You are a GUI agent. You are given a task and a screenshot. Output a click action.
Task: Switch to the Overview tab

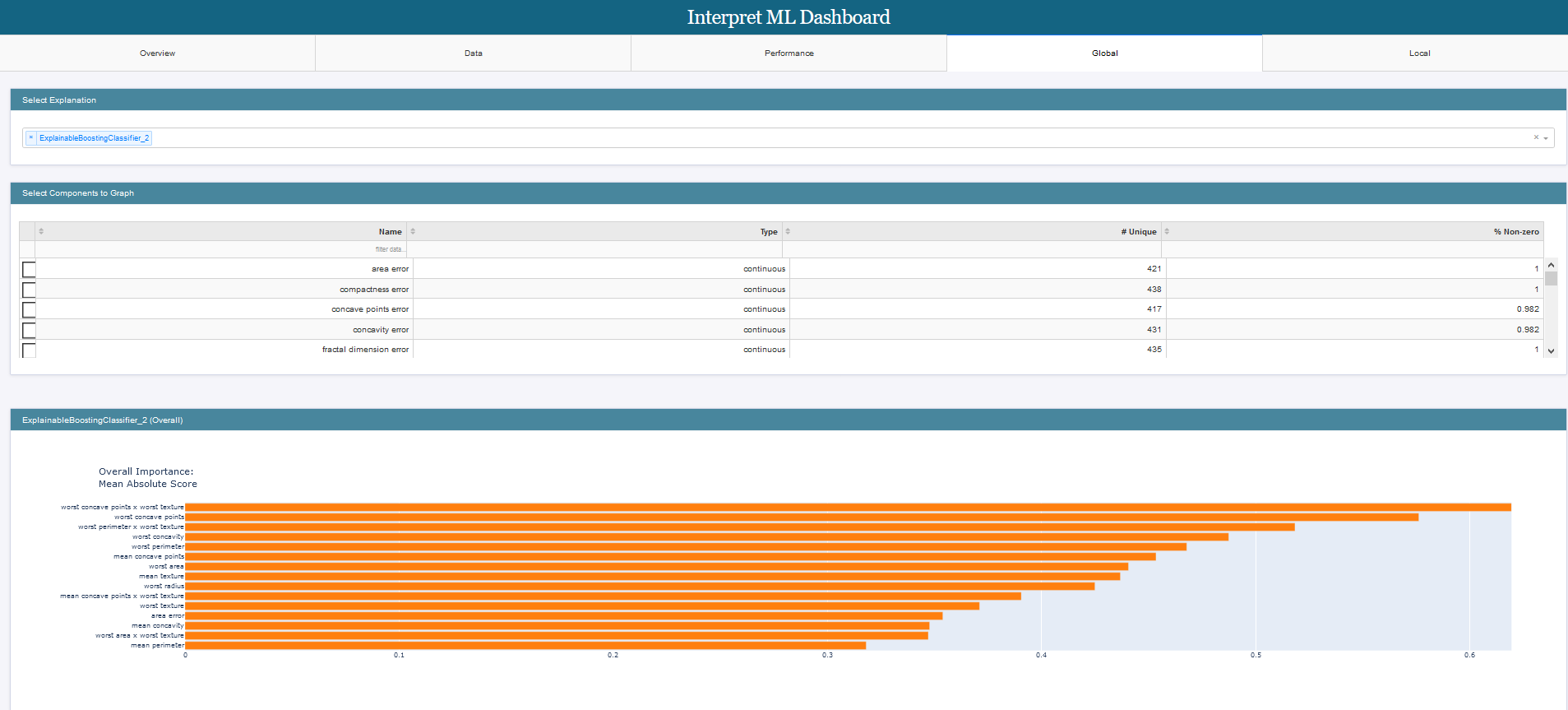point(157,53)
